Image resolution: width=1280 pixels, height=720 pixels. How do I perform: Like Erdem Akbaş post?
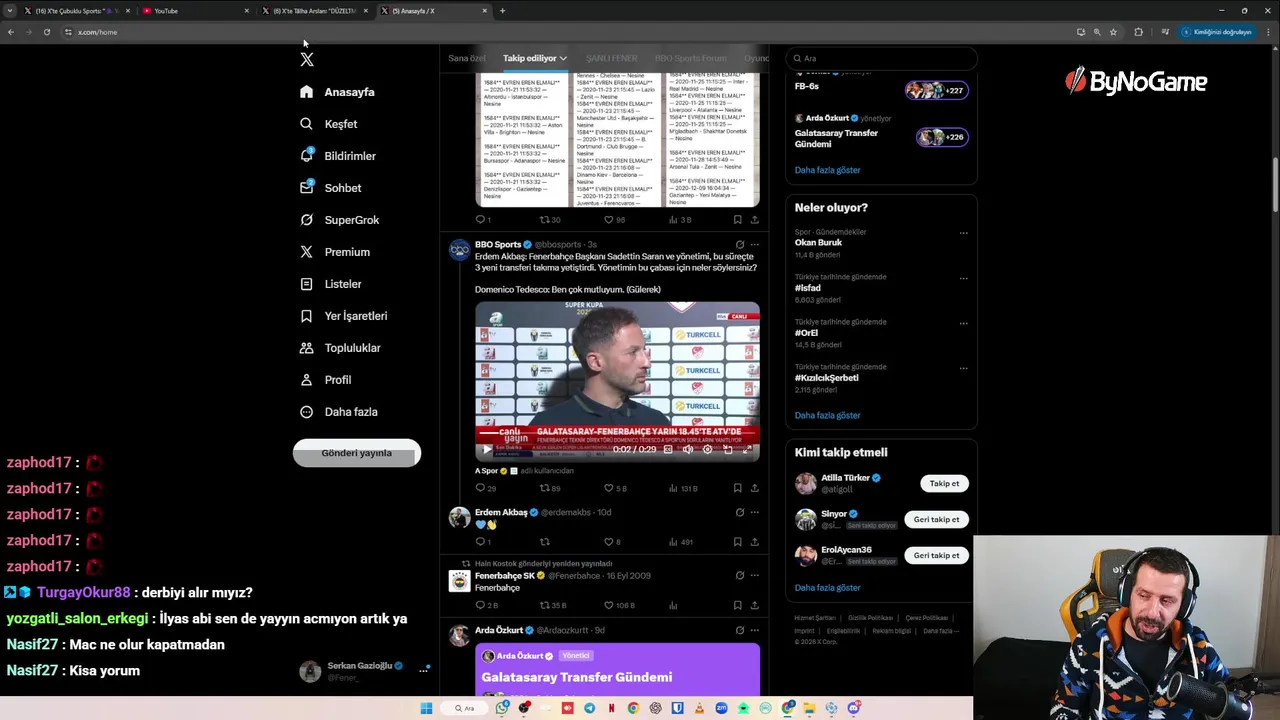pos(612,542)
